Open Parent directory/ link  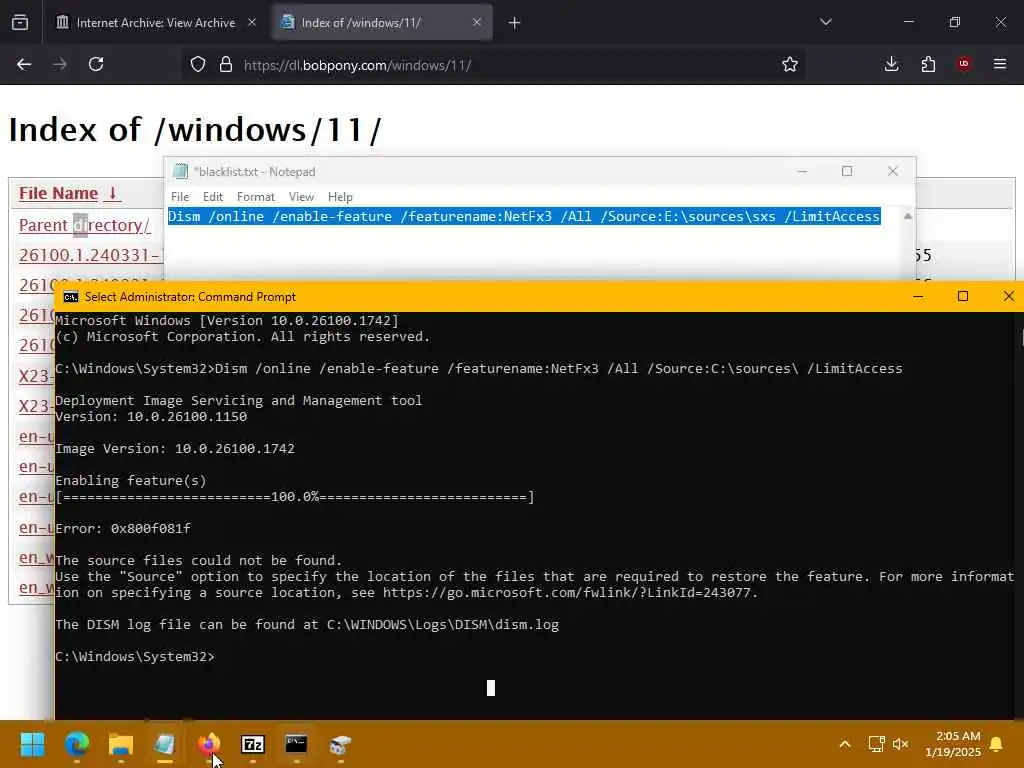pyautogui.click(x=84, y=225)
